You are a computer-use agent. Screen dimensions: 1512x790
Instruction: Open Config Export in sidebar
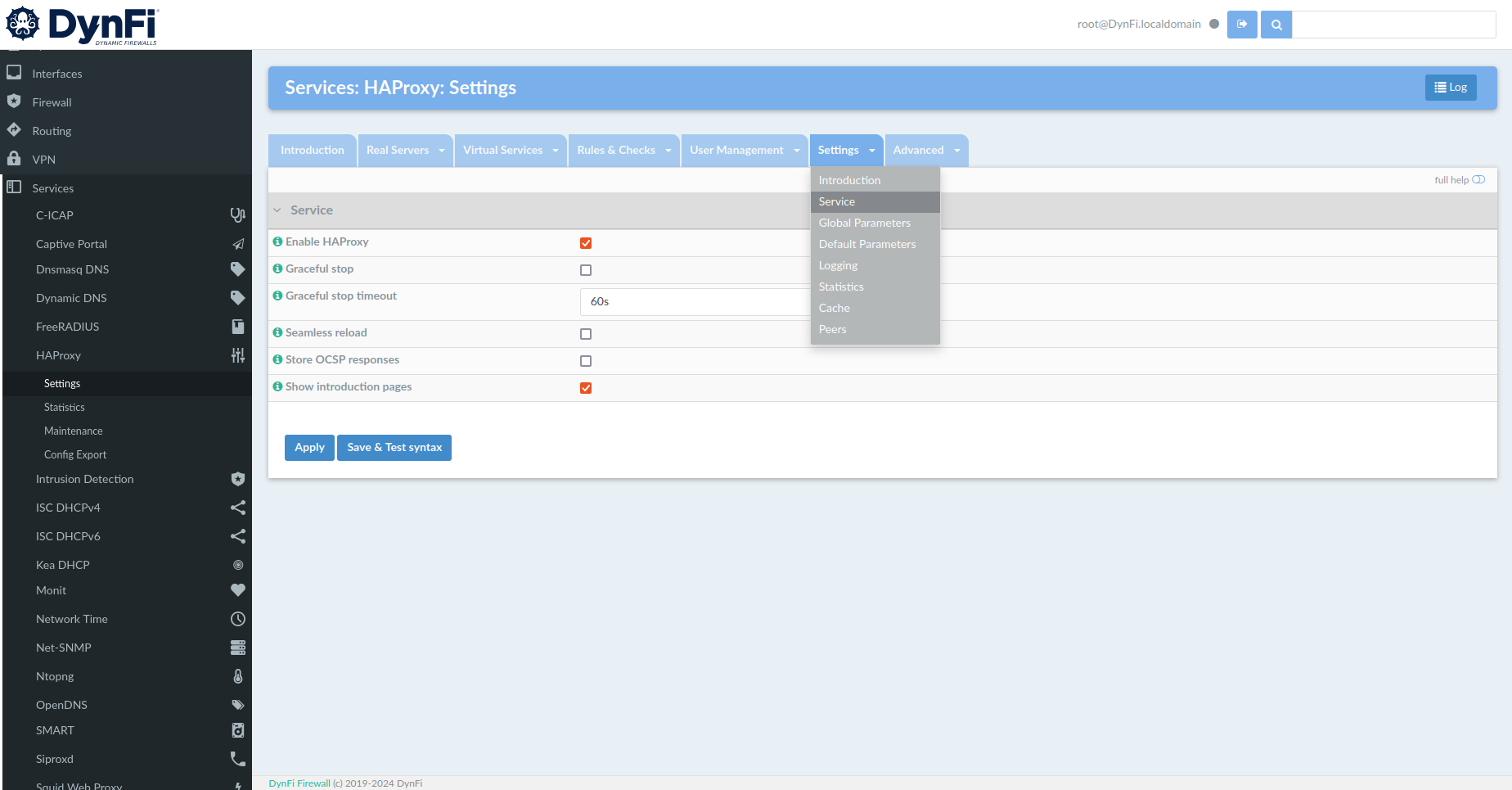tap(75, 454)
